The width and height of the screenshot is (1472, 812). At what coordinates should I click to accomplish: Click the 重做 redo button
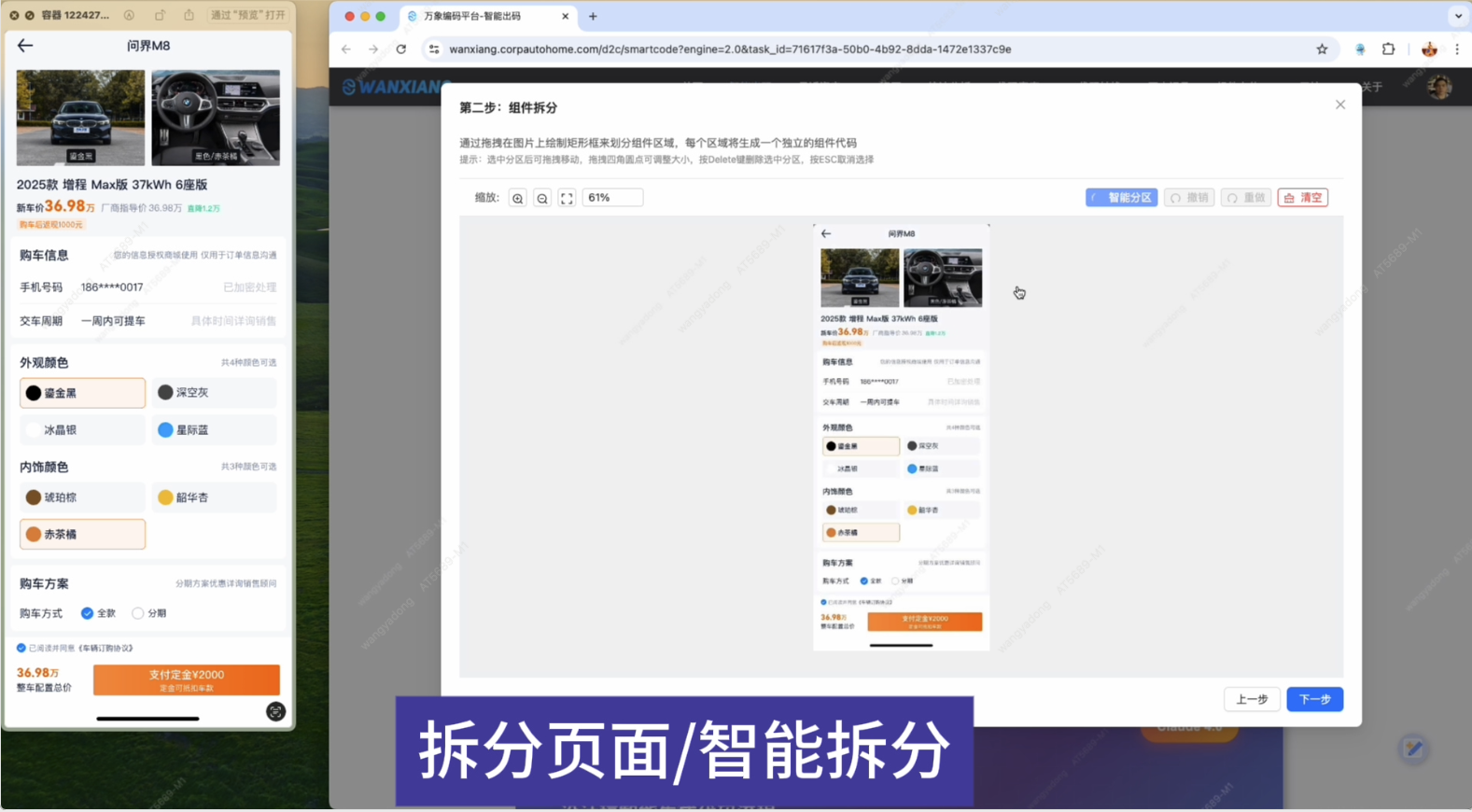click(x=1246, y=198)
